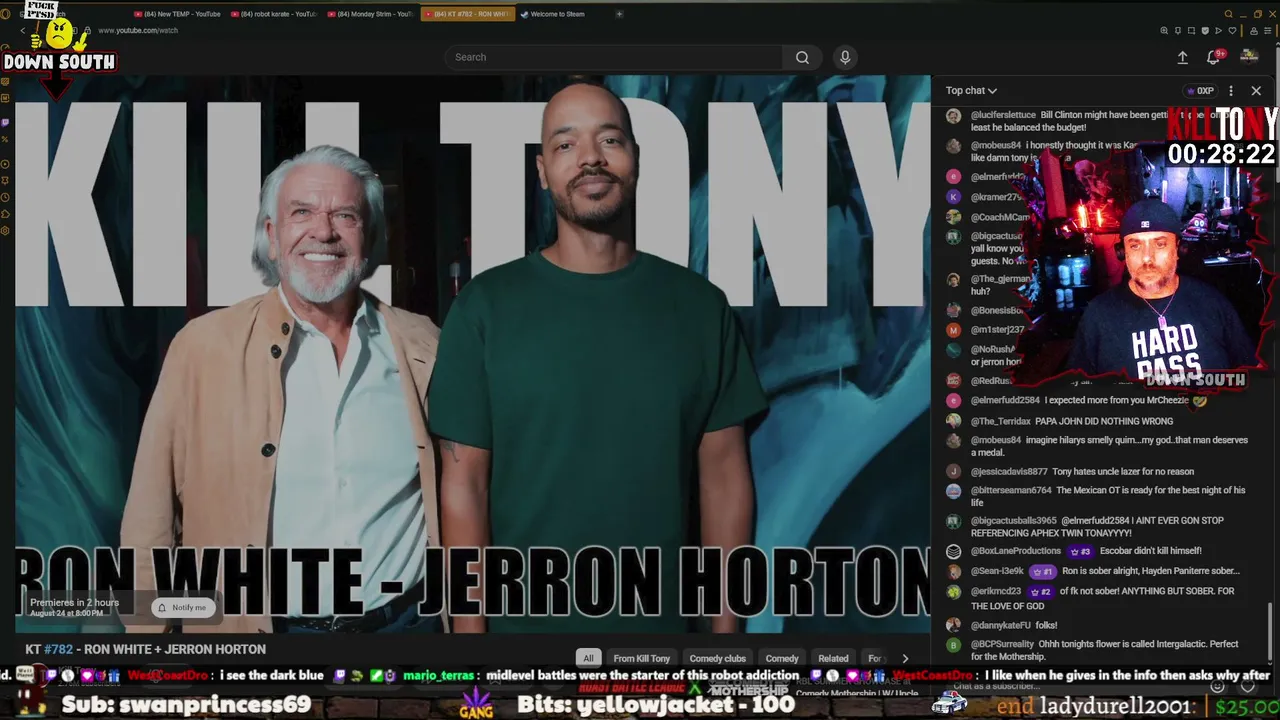Viewport: 1280px width, 720px height.
Task: Select the All filter chip
Action: 588,658
